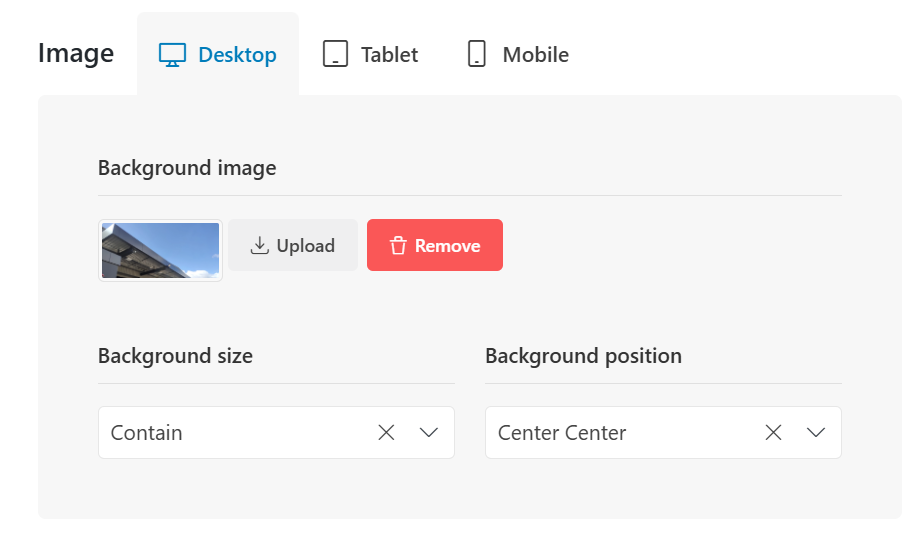Click the Background position label
Screen dimensions: 916x539
coord(584,356)
